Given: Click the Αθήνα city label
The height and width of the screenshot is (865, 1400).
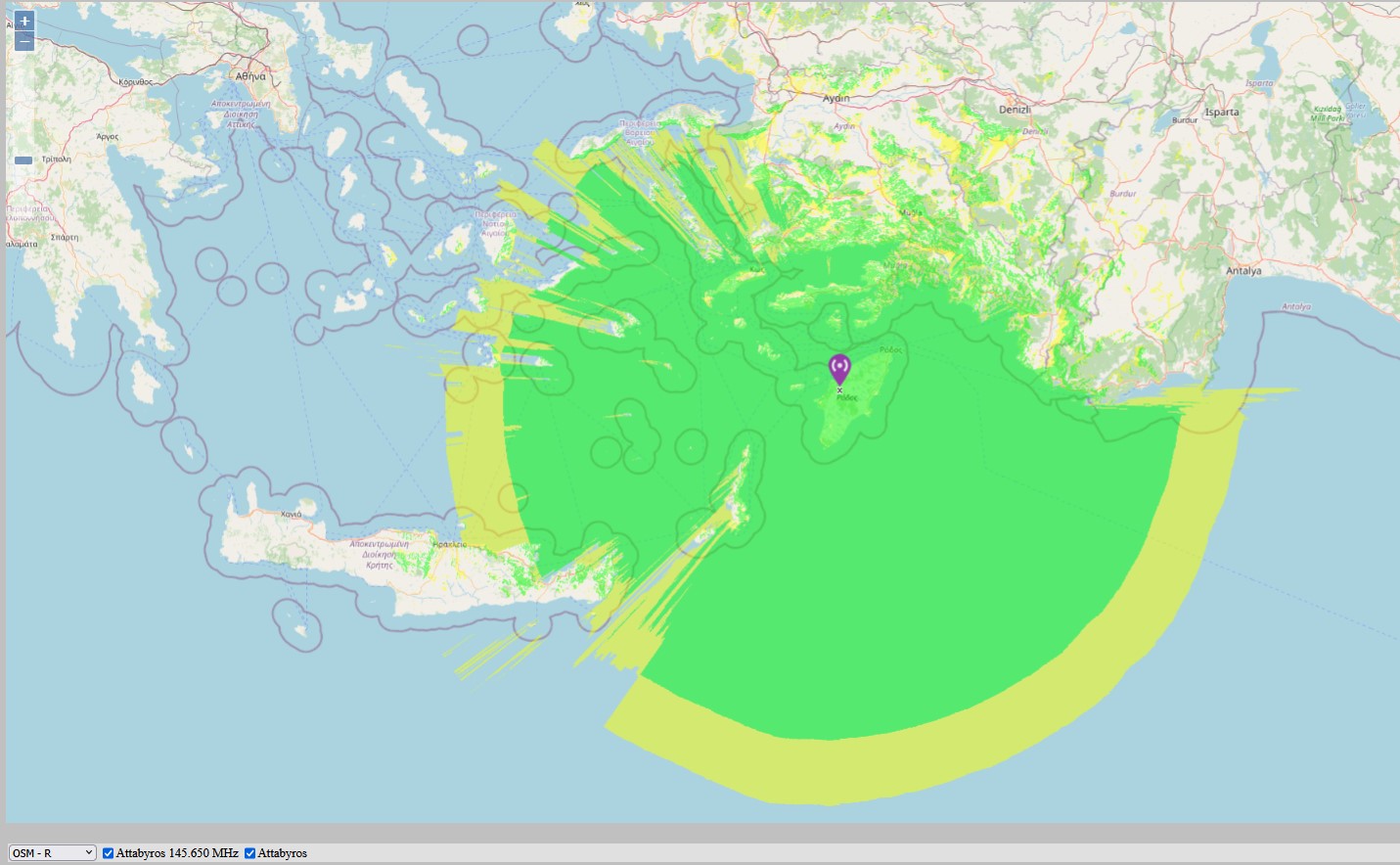Looking at the screenshot, I should pyautogui.click(x=250, y=76).
